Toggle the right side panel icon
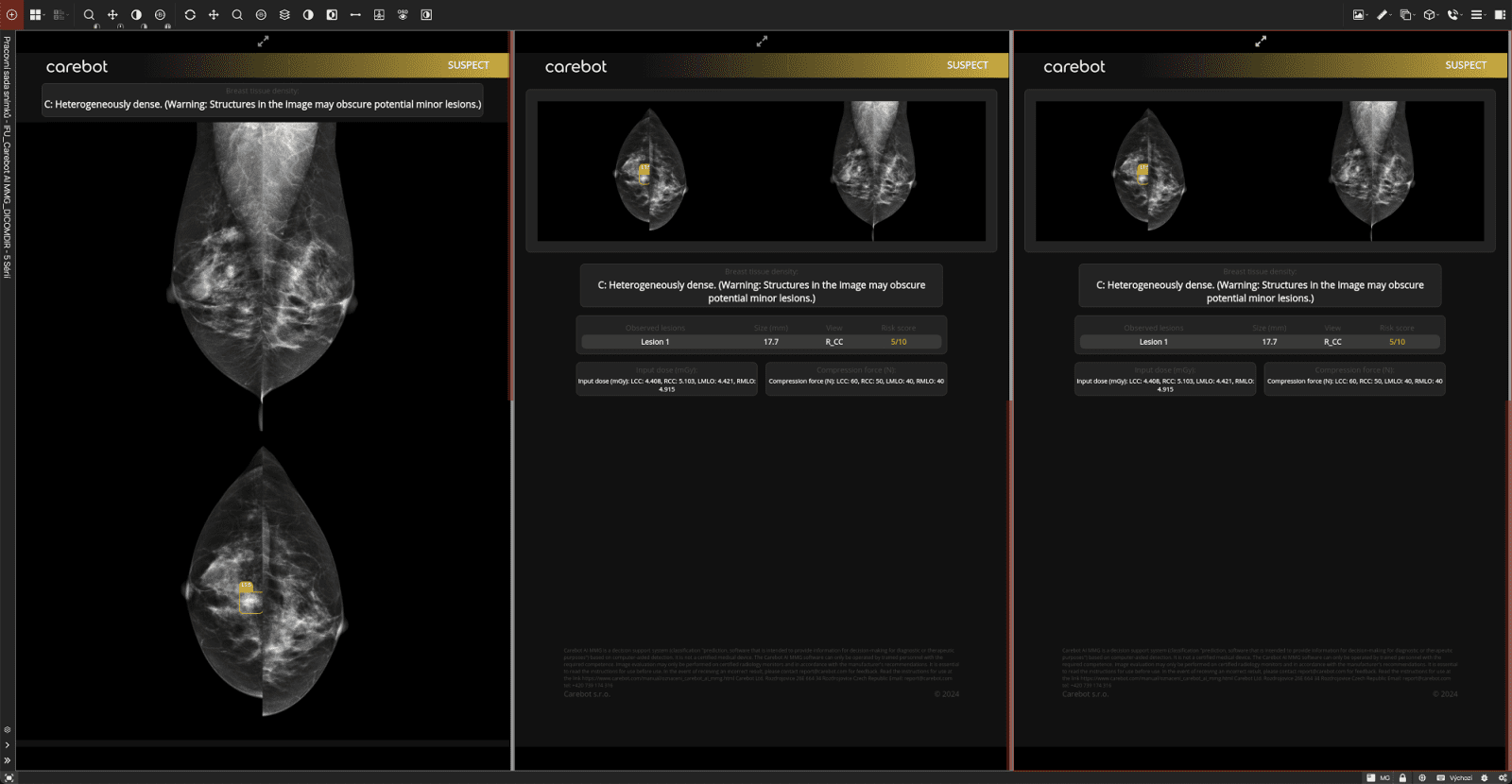Image resolution: width=1512 pixels, height=784 pixels. [1500, 15]
